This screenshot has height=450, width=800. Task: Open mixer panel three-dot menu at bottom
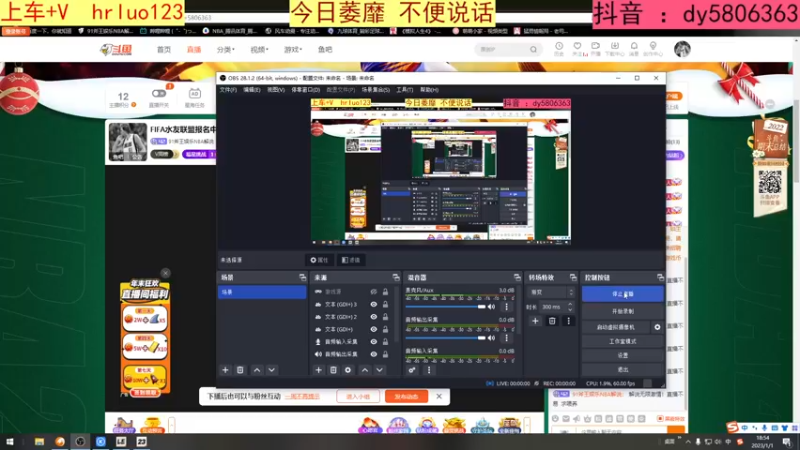pyautogui.click(x=429, y=370)
